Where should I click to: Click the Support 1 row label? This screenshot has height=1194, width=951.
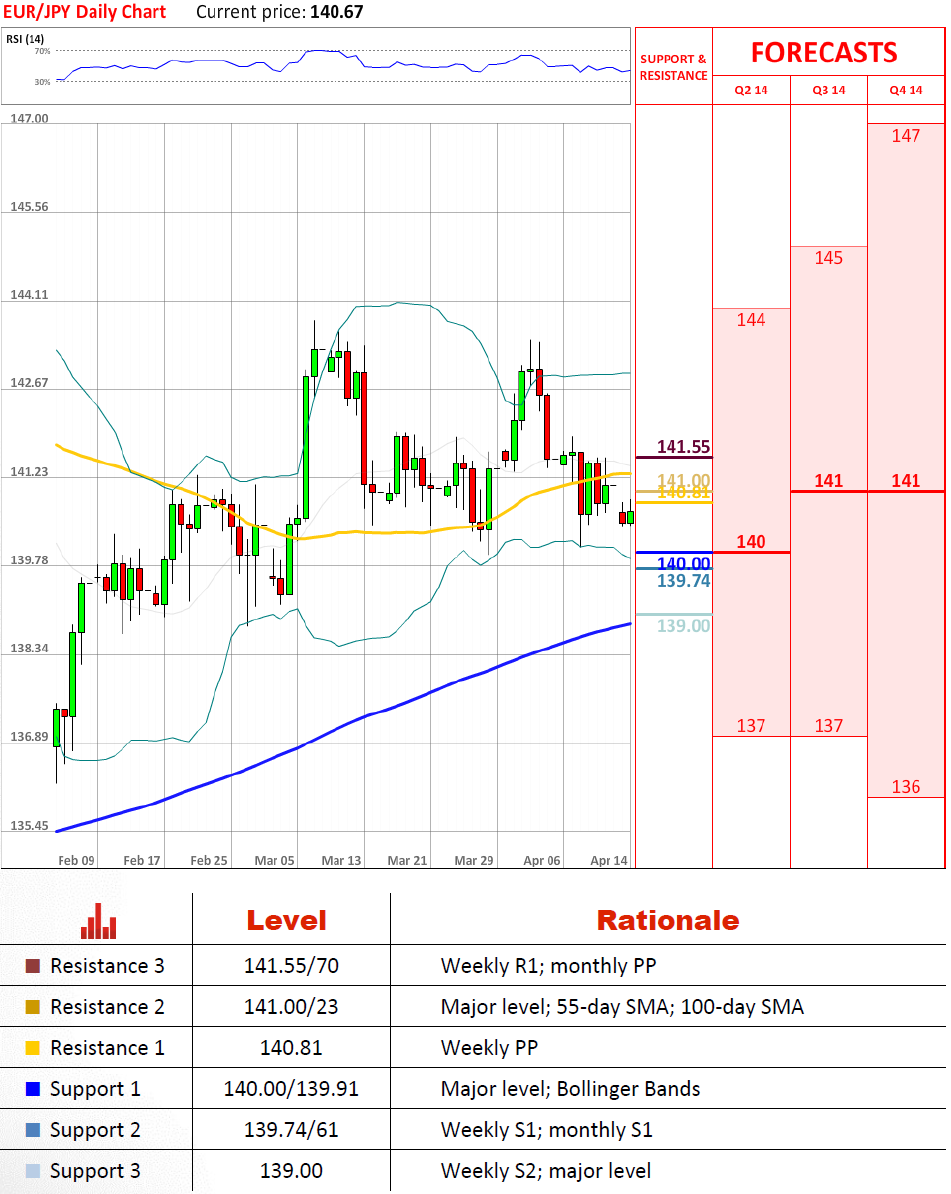click(x=95, y=1090)
